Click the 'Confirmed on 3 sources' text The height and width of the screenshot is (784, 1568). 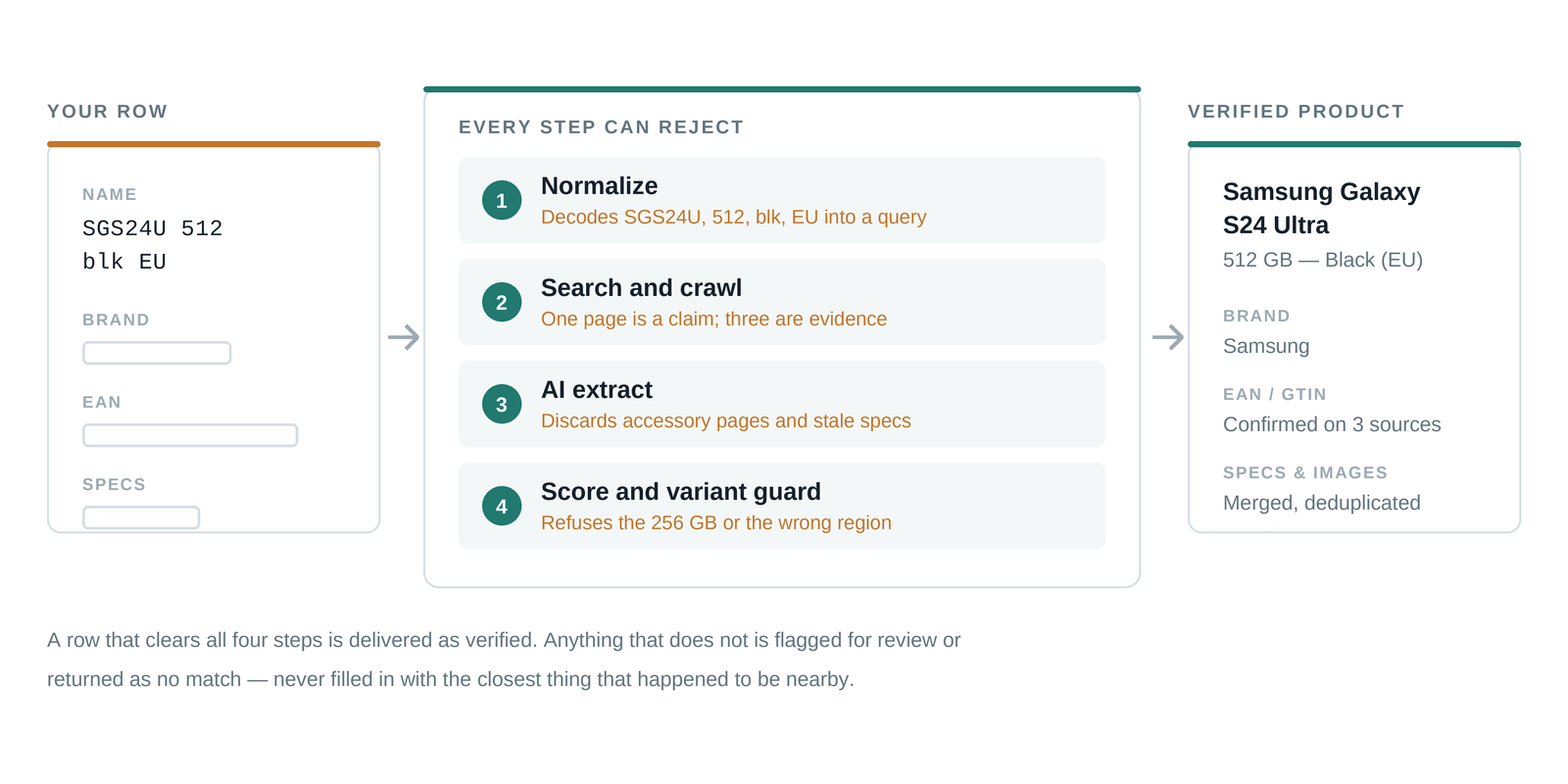(x=1332, y=424)
